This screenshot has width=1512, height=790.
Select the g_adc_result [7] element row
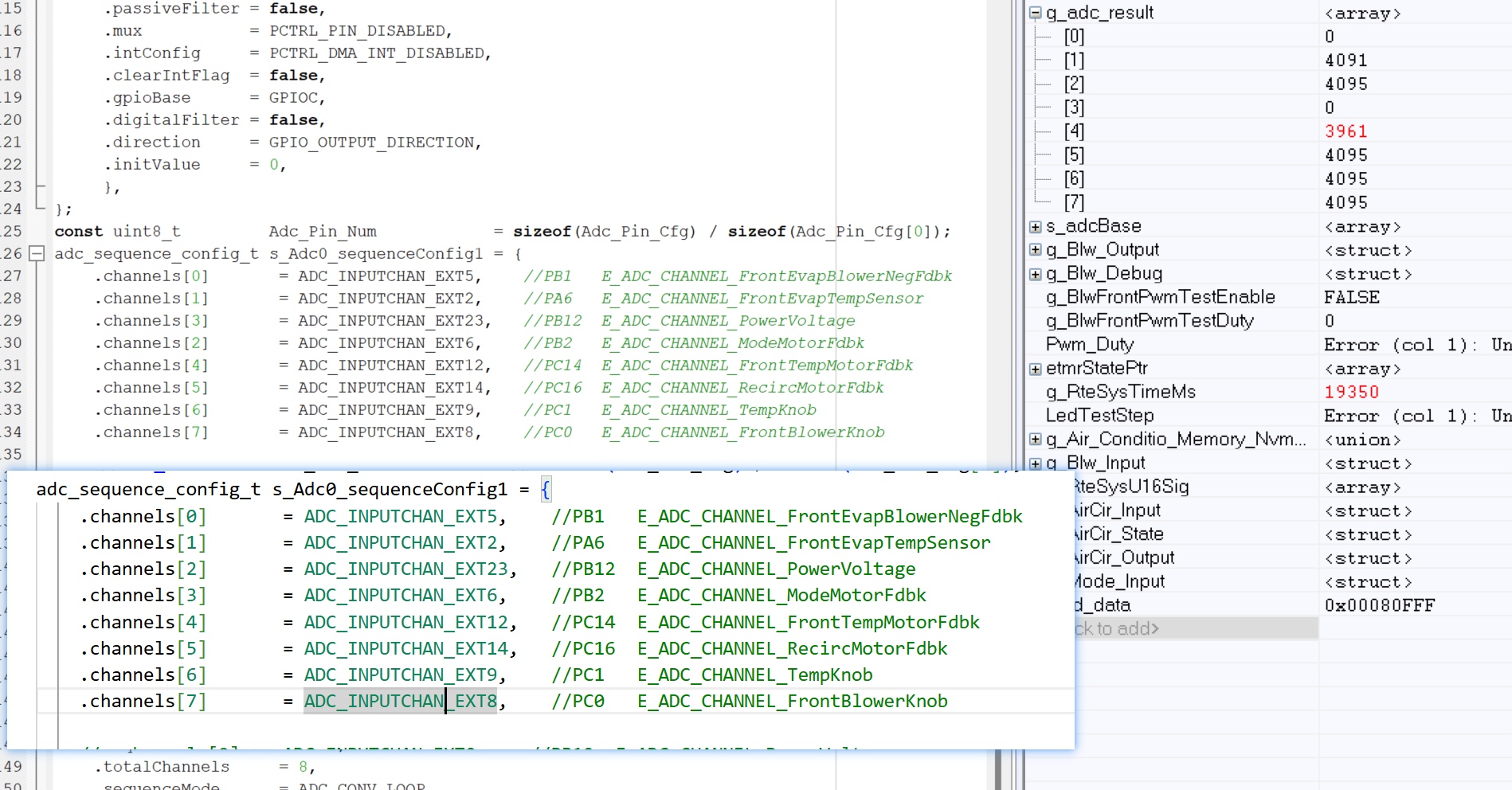1268,202
